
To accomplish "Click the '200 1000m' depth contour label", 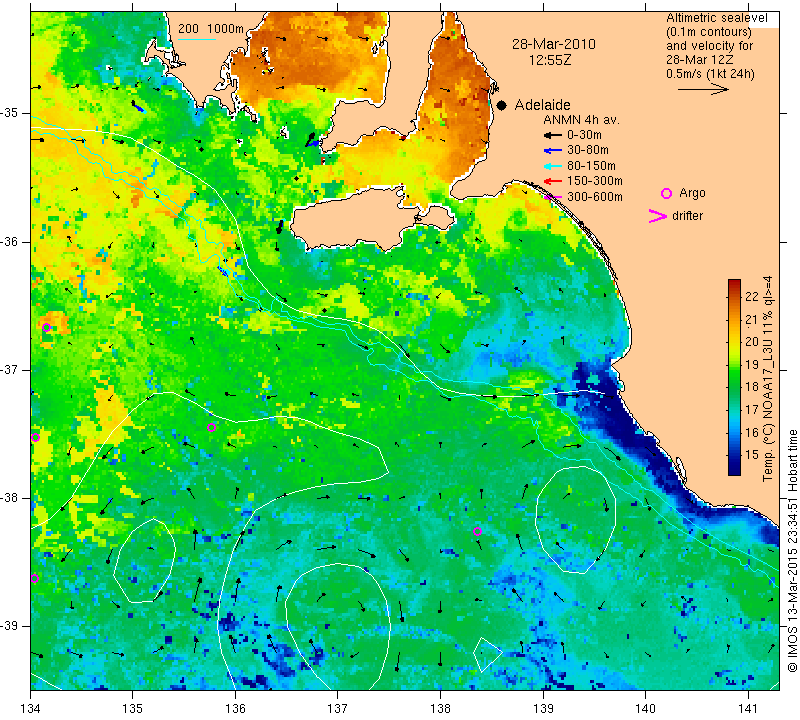I will tap(211, 29).
